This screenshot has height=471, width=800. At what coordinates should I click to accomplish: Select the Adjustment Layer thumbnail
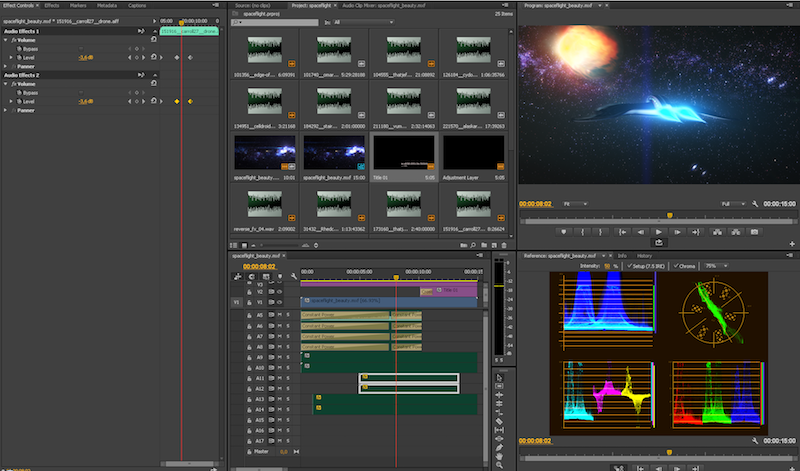point(473,152)
